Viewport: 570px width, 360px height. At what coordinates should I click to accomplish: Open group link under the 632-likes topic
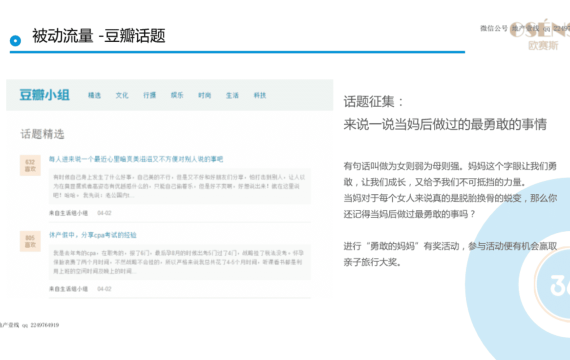[68, 213]
